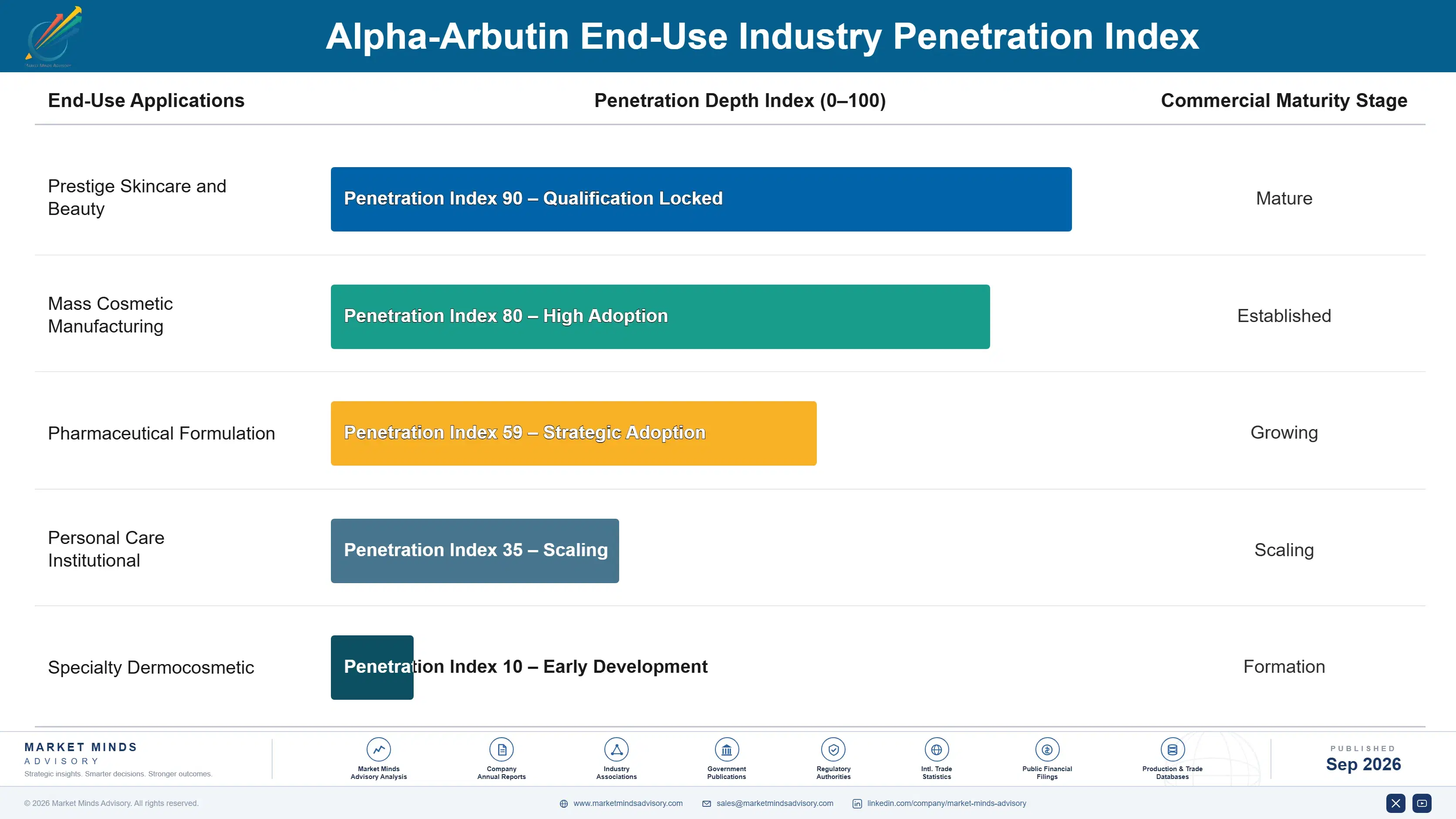Viewport: 1456px width, 819px height.
Task: Click the Alpha-Arbutin slide title
Action: [762, 36]
